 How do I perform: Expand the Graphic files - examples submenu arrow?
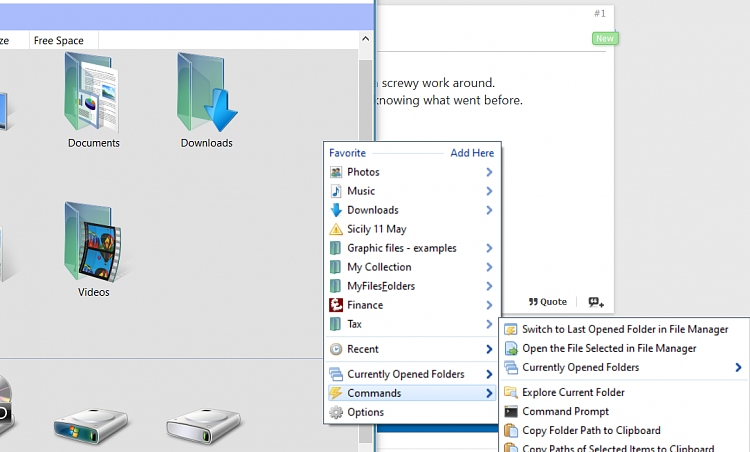489,248
